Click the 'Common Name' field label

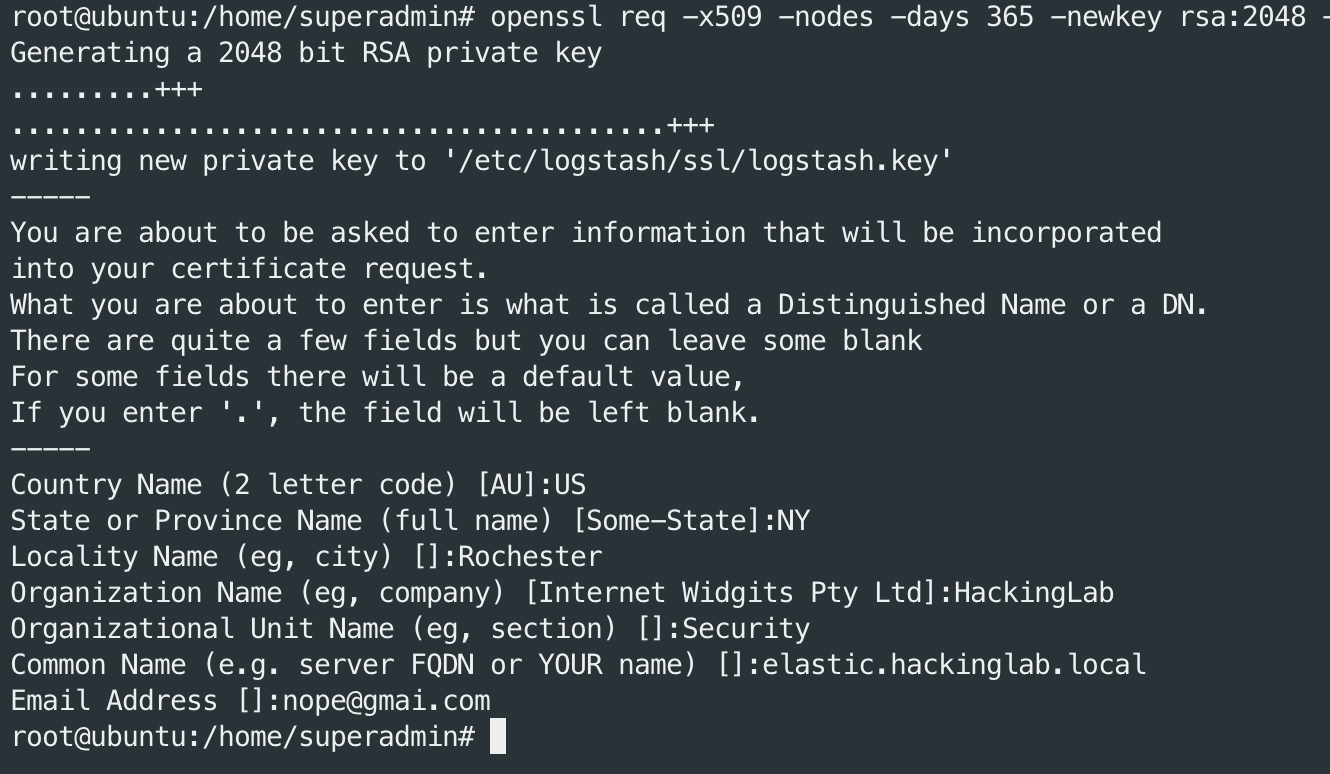[x=98, y=665]
